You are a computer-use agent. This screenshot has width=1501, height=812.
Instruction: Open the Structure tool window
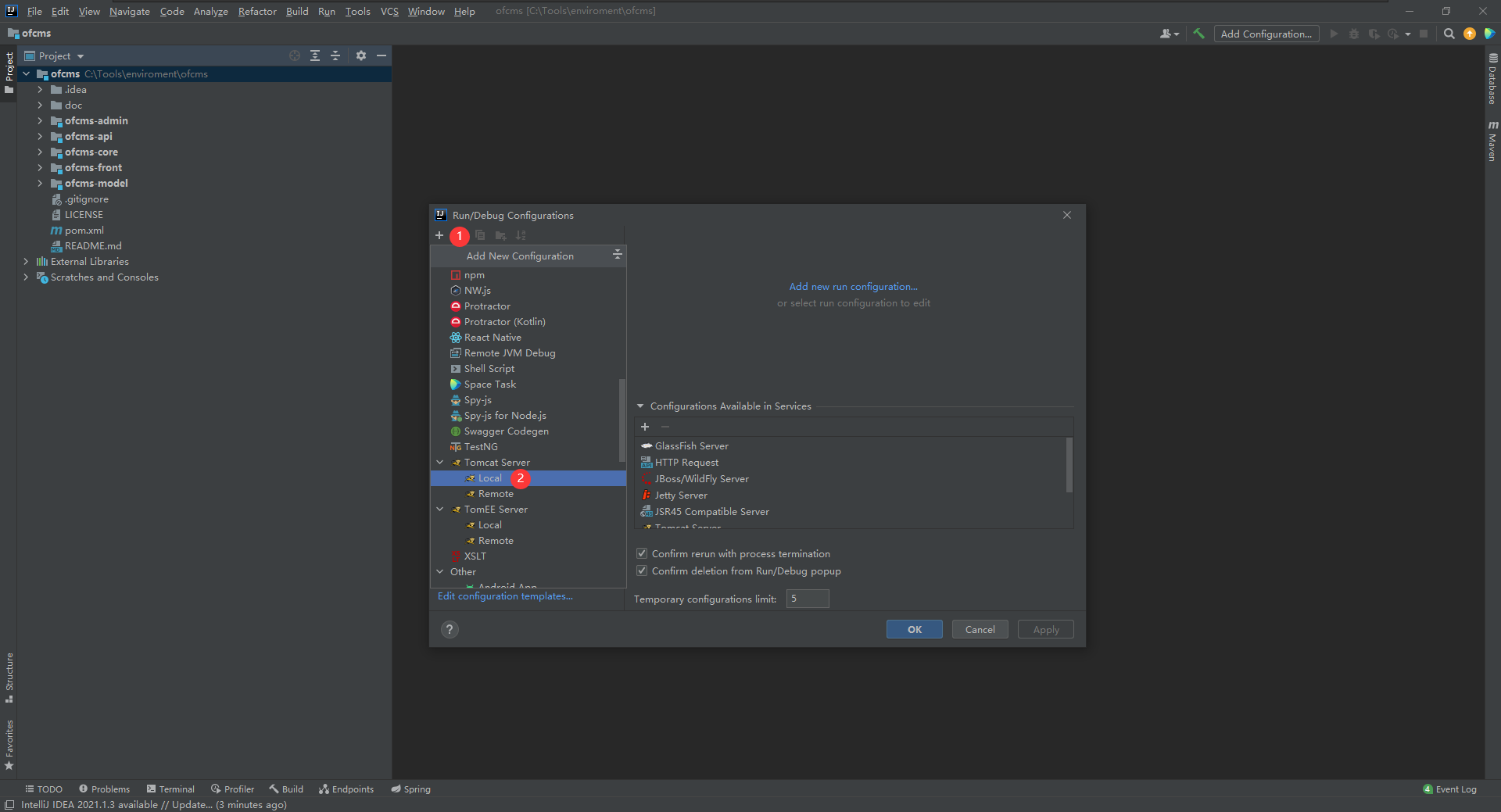click(x=9, y=677)
